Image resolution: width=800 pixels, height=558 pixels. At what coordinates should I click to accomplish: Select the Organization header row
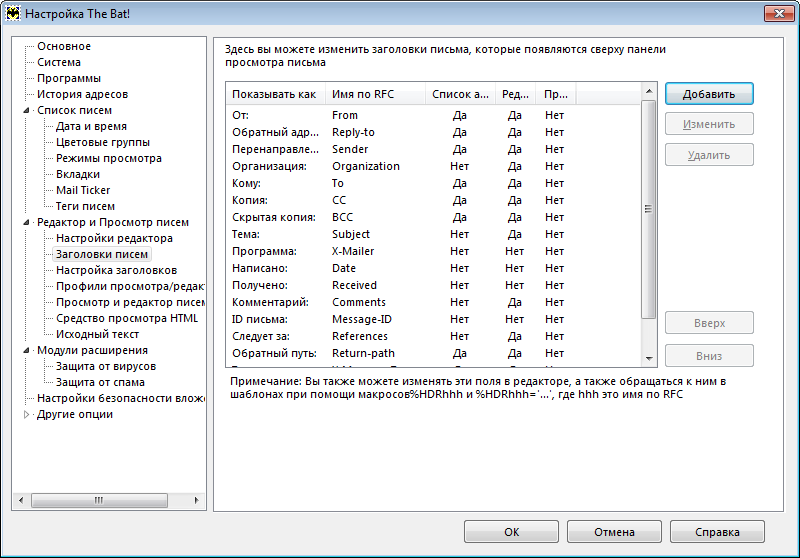[433, 166]
